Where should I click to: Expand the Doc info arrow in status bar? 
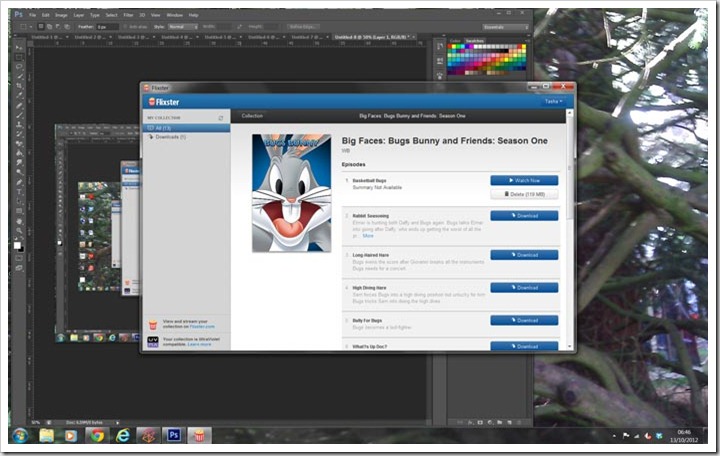(x=117, y=422)
